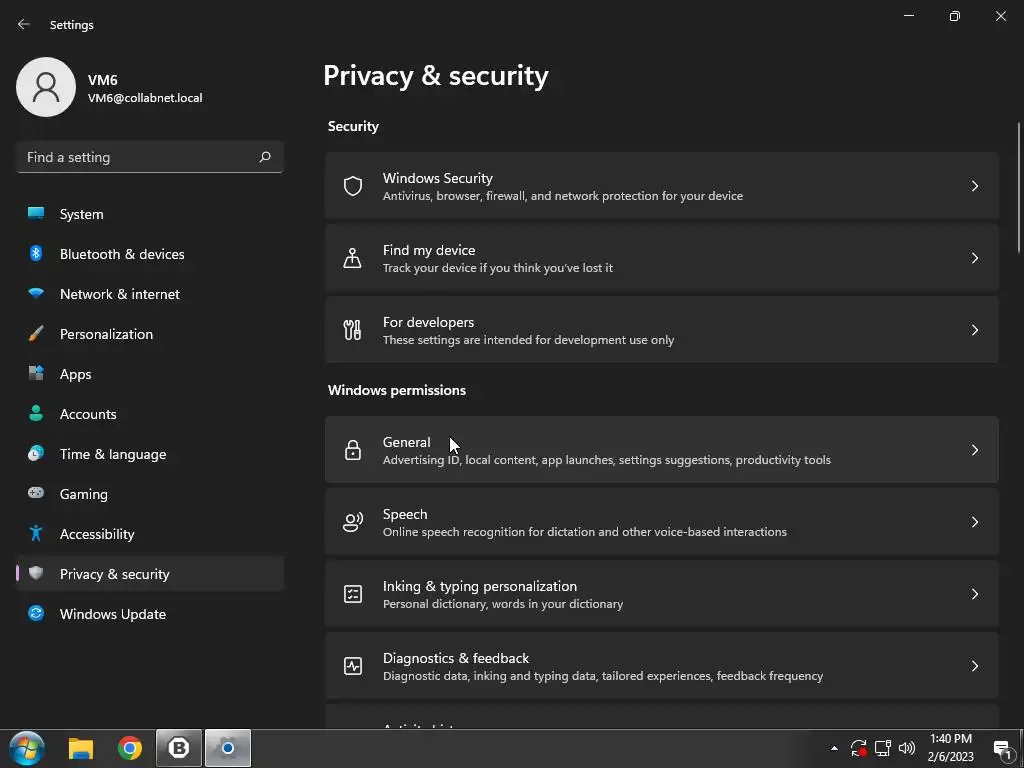
Task: Expand the Speech settings chevron
Action: tap(974, 522)
